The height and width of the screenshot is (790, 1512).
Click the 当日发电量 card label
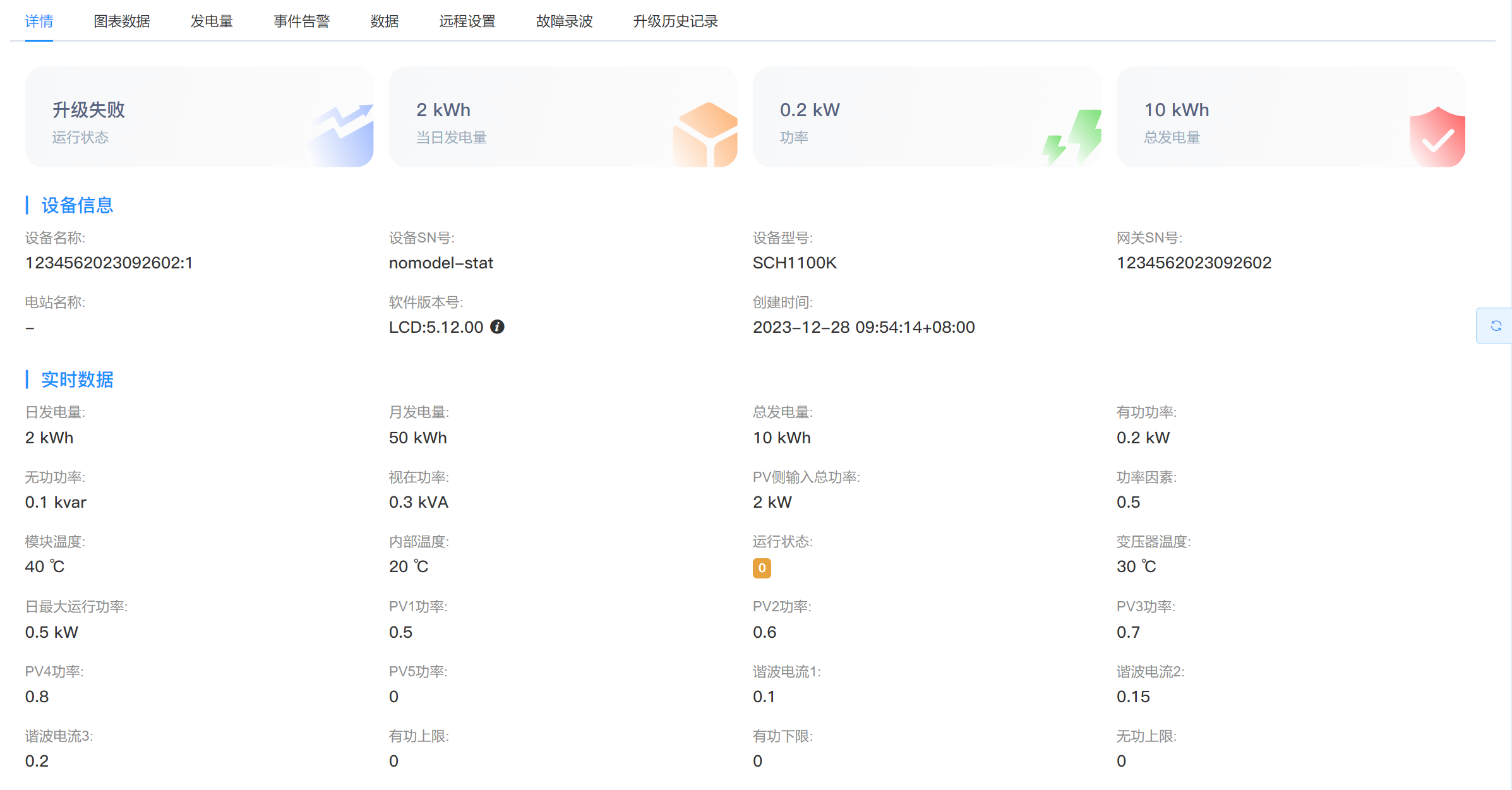pyautogui.click(x=451, y=138)
